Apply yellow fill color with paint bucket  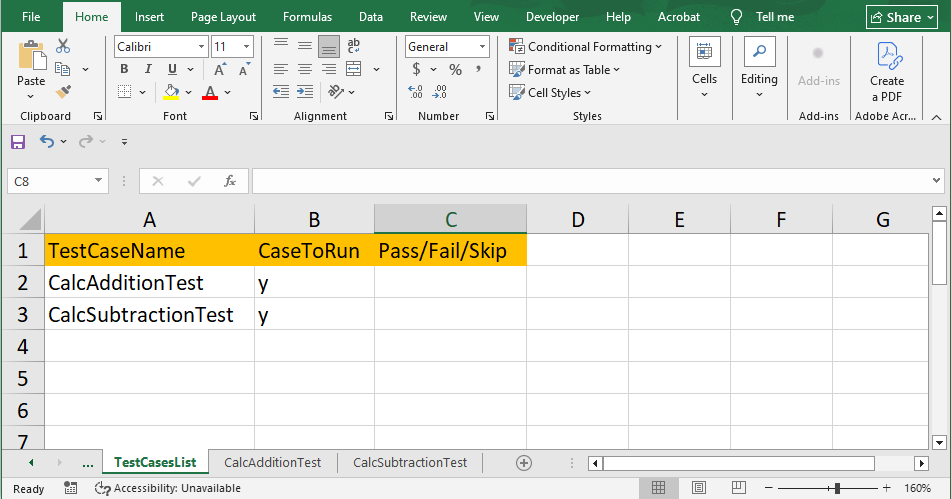[172, 92]
